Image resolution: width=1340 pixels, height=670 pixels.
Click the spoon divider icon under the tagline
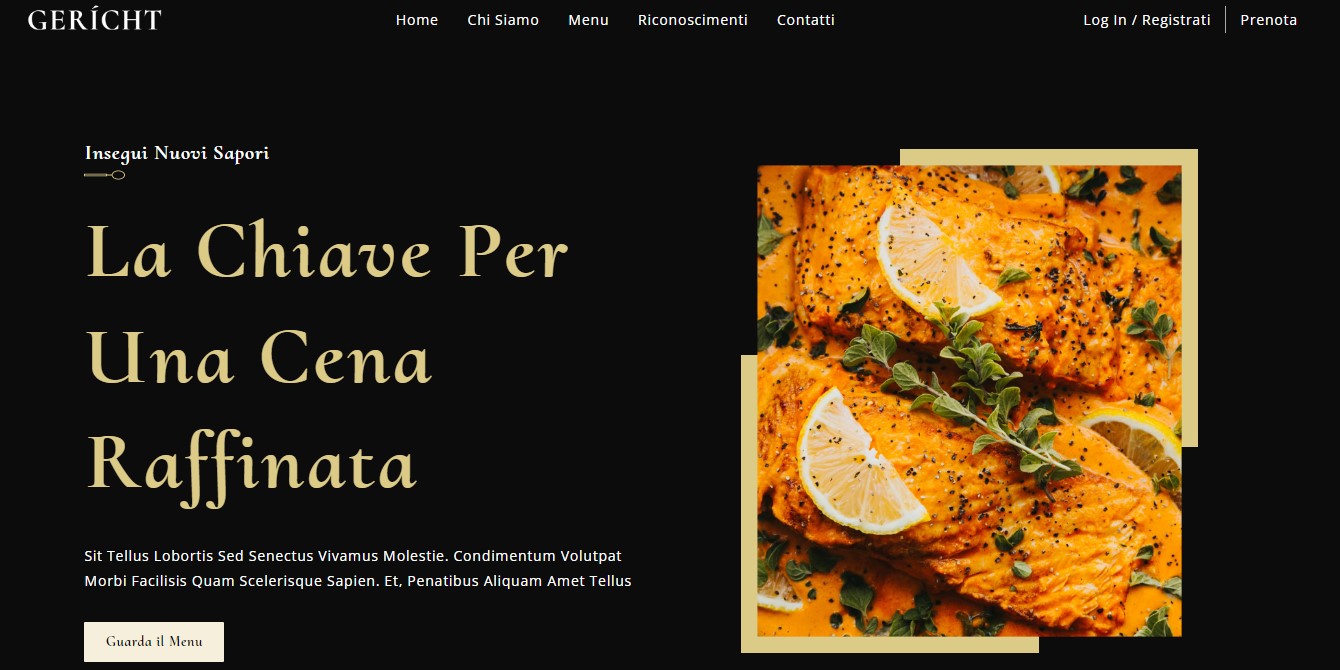[105, 175]
